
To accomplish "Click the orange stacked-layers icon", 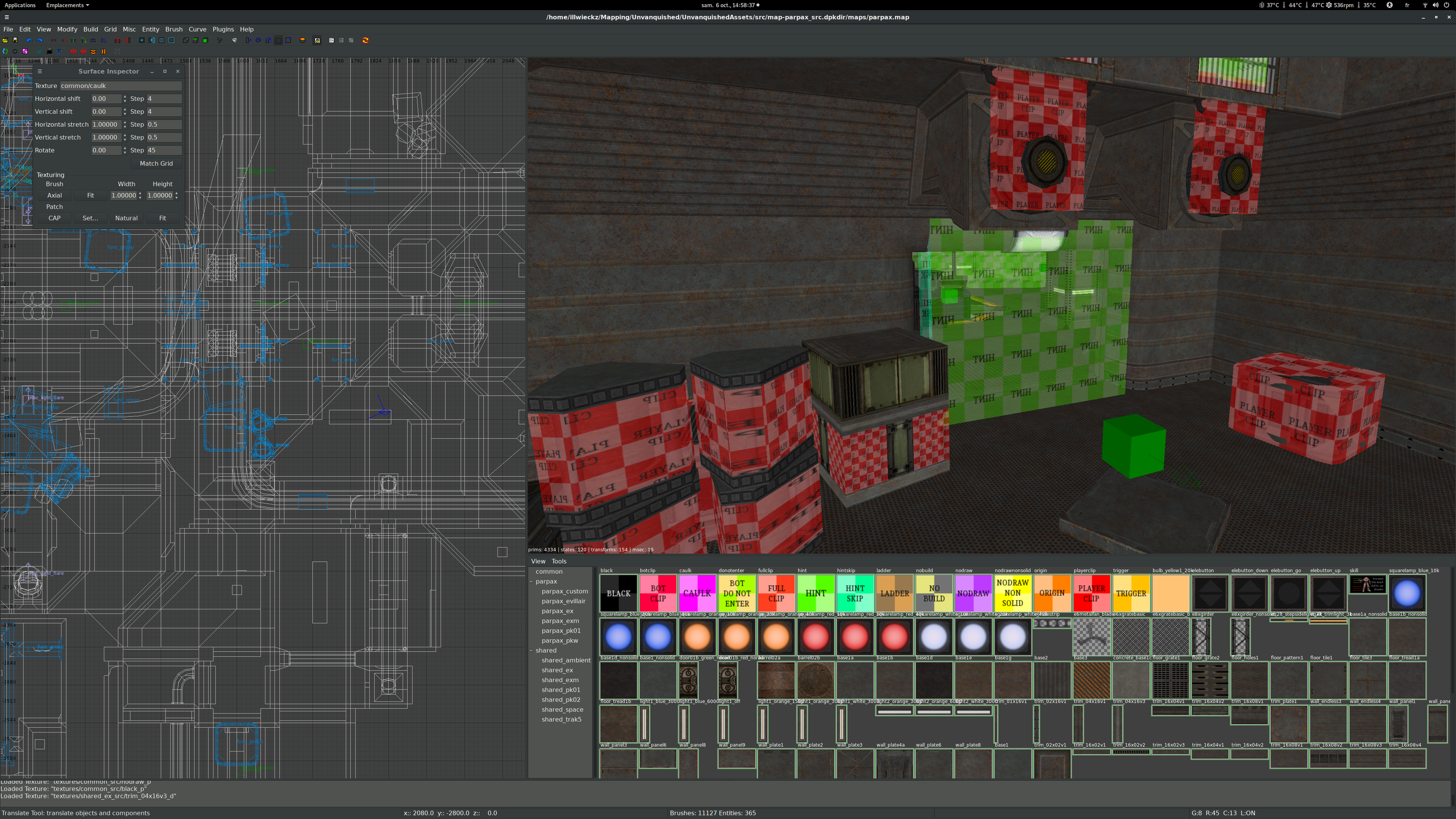I will coord(93,52).
